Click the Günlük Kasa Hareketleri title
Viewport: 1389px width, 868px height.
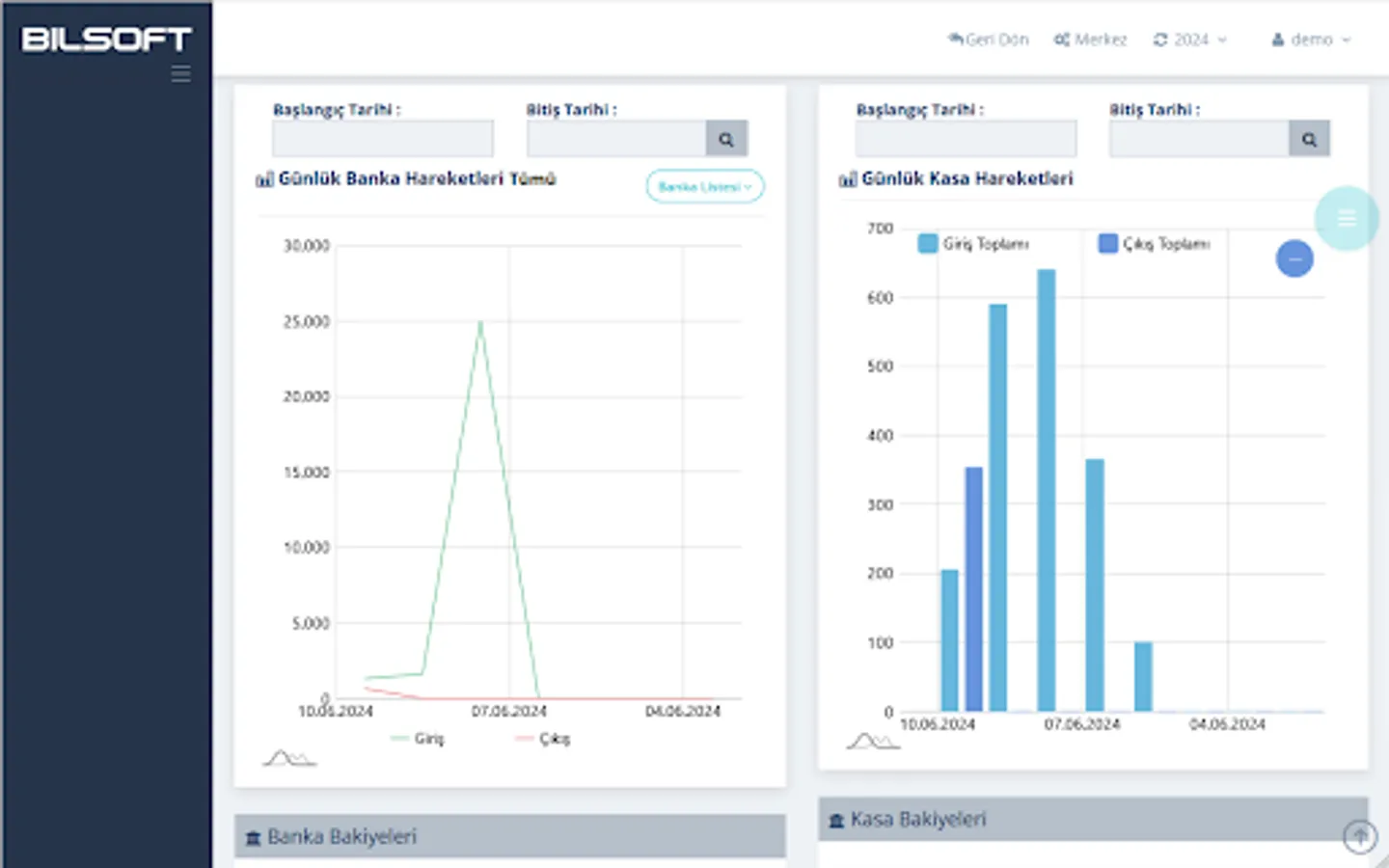967,178
